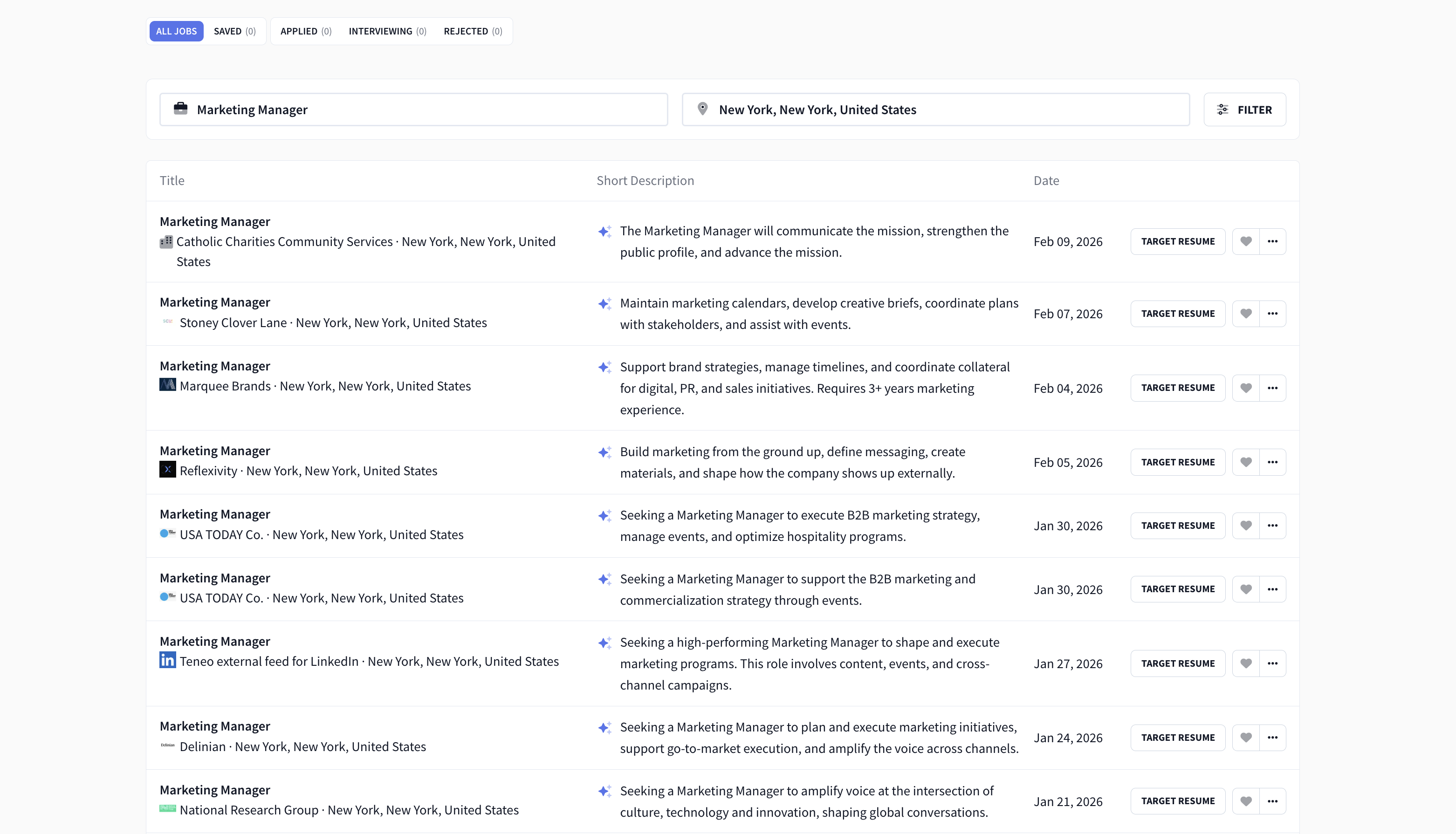Click heart icon for National Research Group

(1246, 801)
